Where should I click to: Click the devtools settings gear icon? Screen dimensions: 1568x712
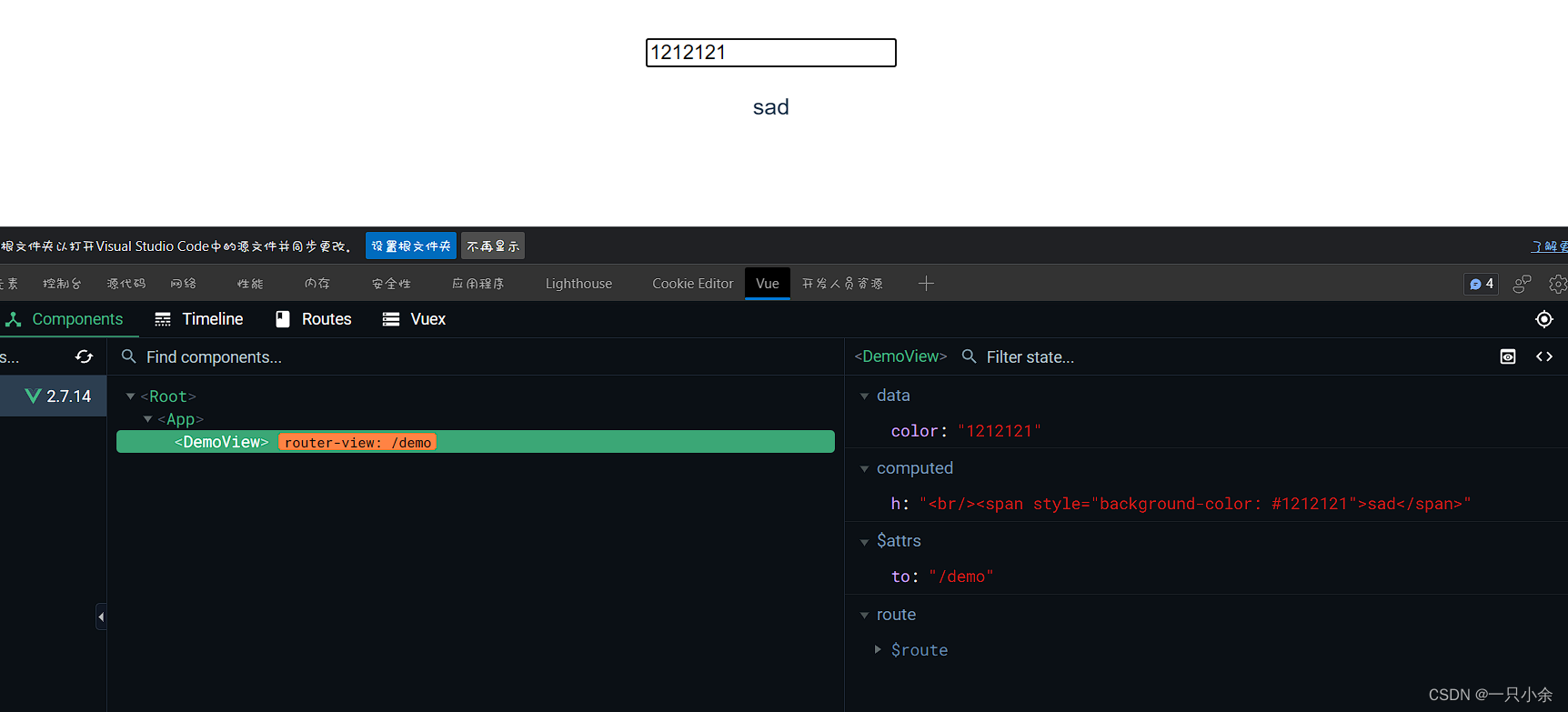point(1557,284)
